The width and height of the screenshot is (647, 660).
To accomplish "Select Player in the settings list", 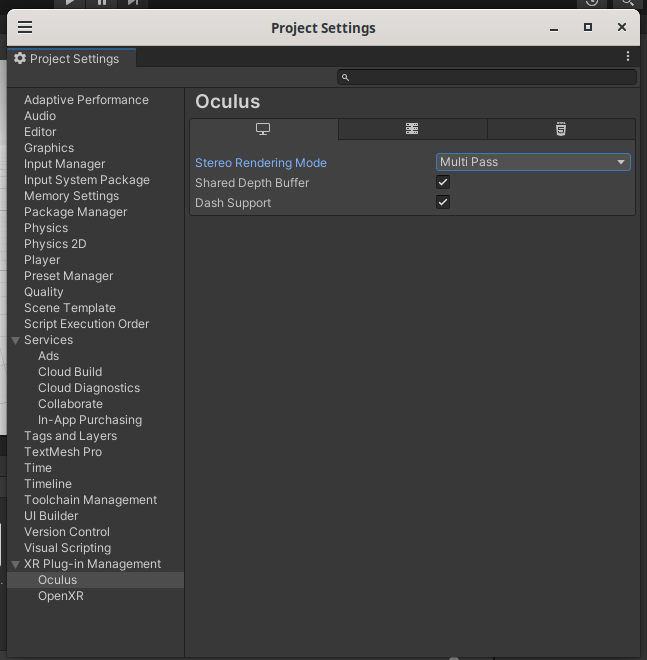I will (42, 260).
